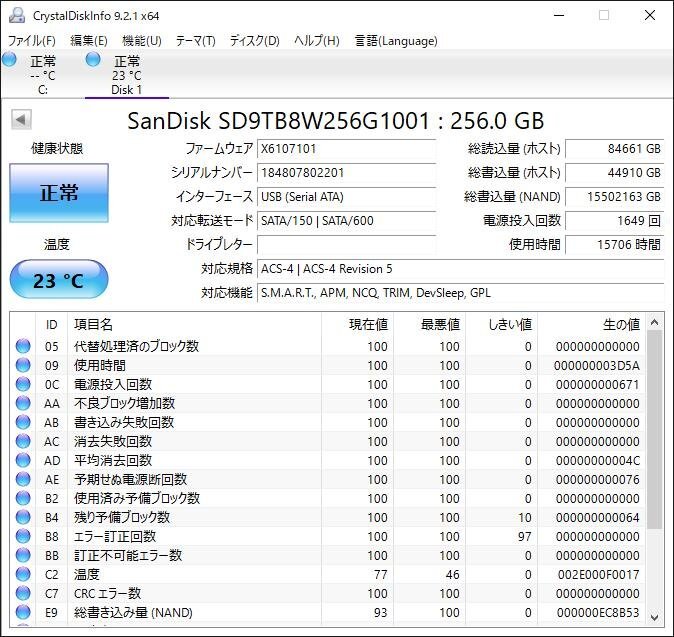Open the 機能(U) menu
The height and width of the screenshot is (637, 674).
141,41
